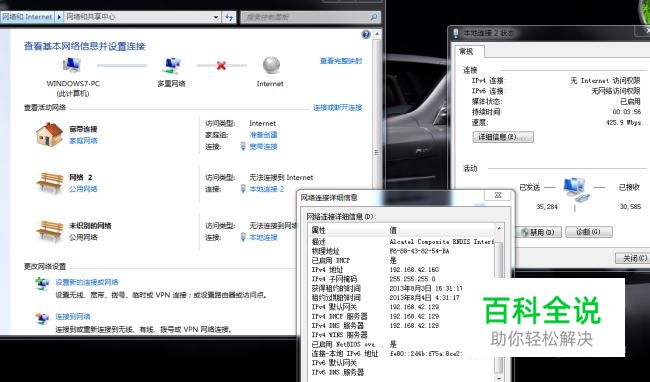Click scroll-up arrow of details list
Image resolution: width=650 pixels, height=382 pixels.
(x=499, y=229)
